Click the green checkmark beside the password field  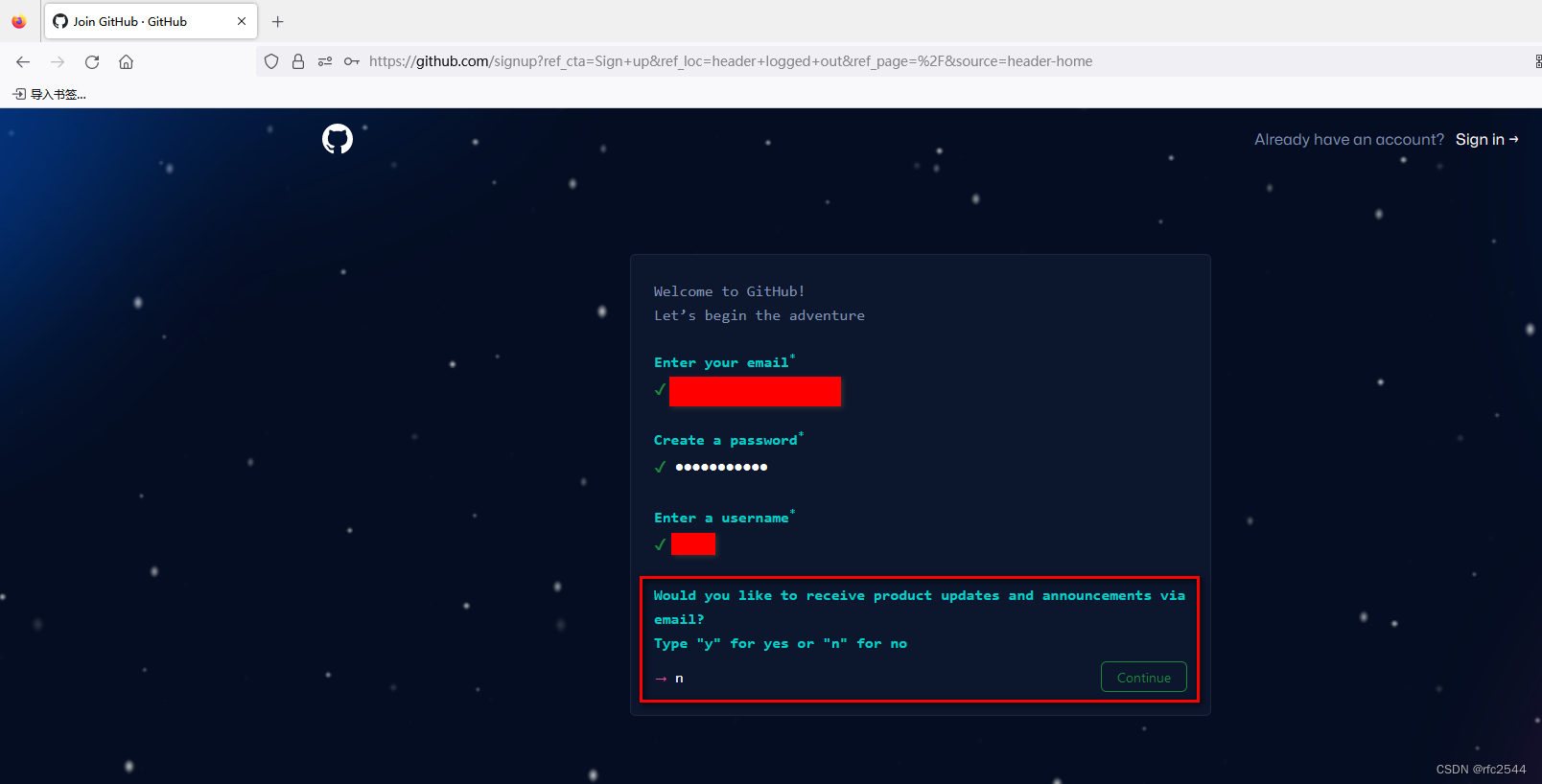tap(660, 467)
